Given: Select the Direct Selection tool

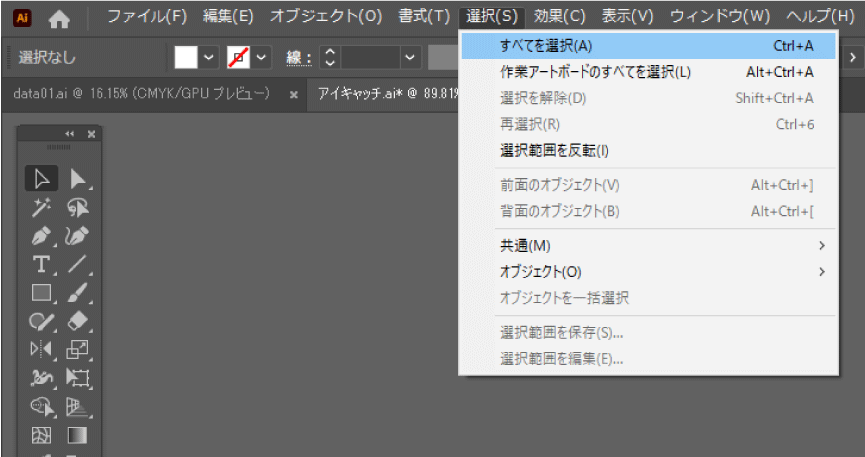Looking at the screenshot, I should [78, 179].
